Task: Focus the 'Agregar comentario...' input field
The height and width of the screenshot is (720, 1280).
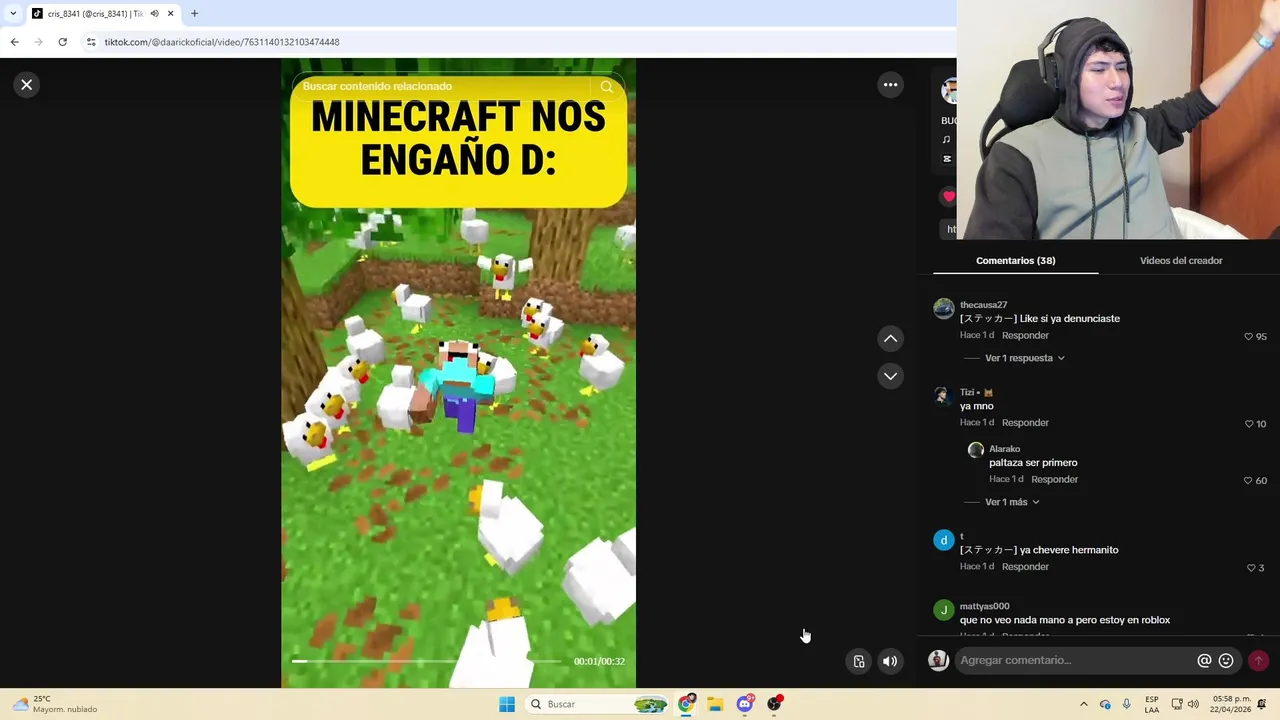Action: (1075, 661)
